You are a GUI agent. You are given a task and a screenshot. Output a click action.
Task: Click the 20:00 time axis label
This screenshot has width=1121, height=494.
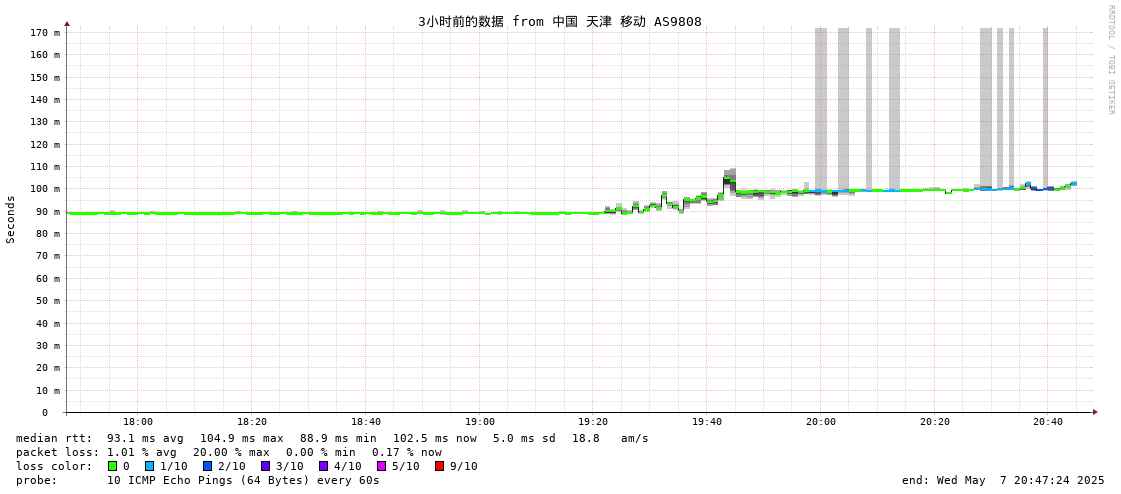820,423
